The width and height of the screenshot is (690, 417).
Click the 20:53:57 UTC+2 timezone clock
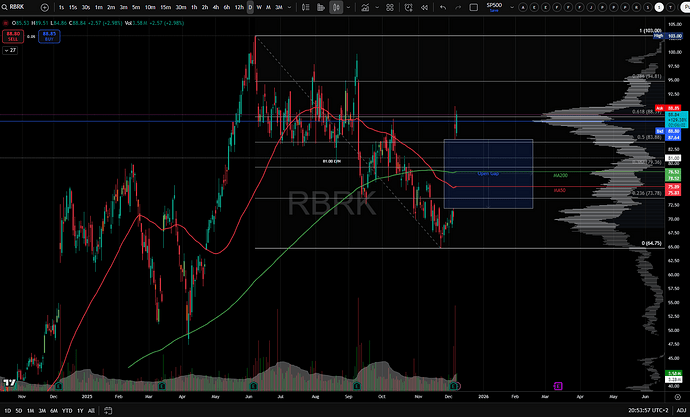pos(648,410)
